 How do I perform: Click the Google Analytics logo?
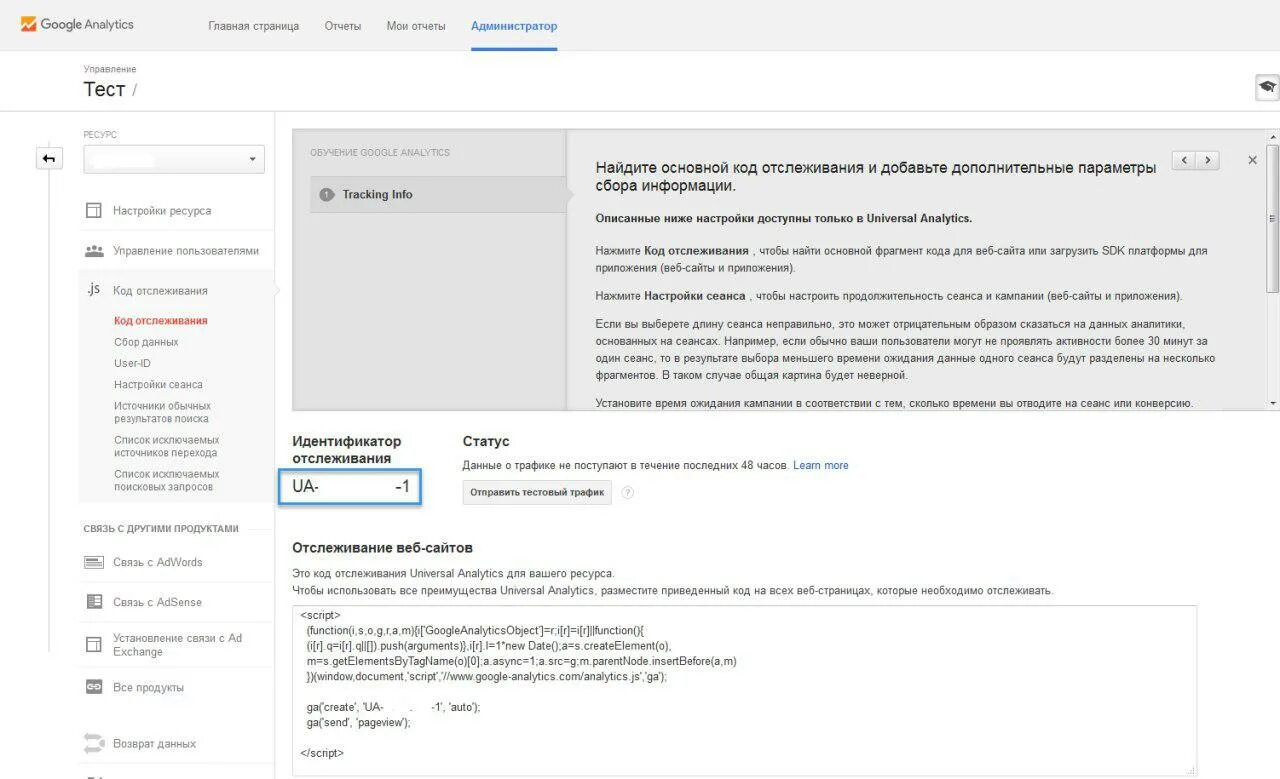(77, 24)
